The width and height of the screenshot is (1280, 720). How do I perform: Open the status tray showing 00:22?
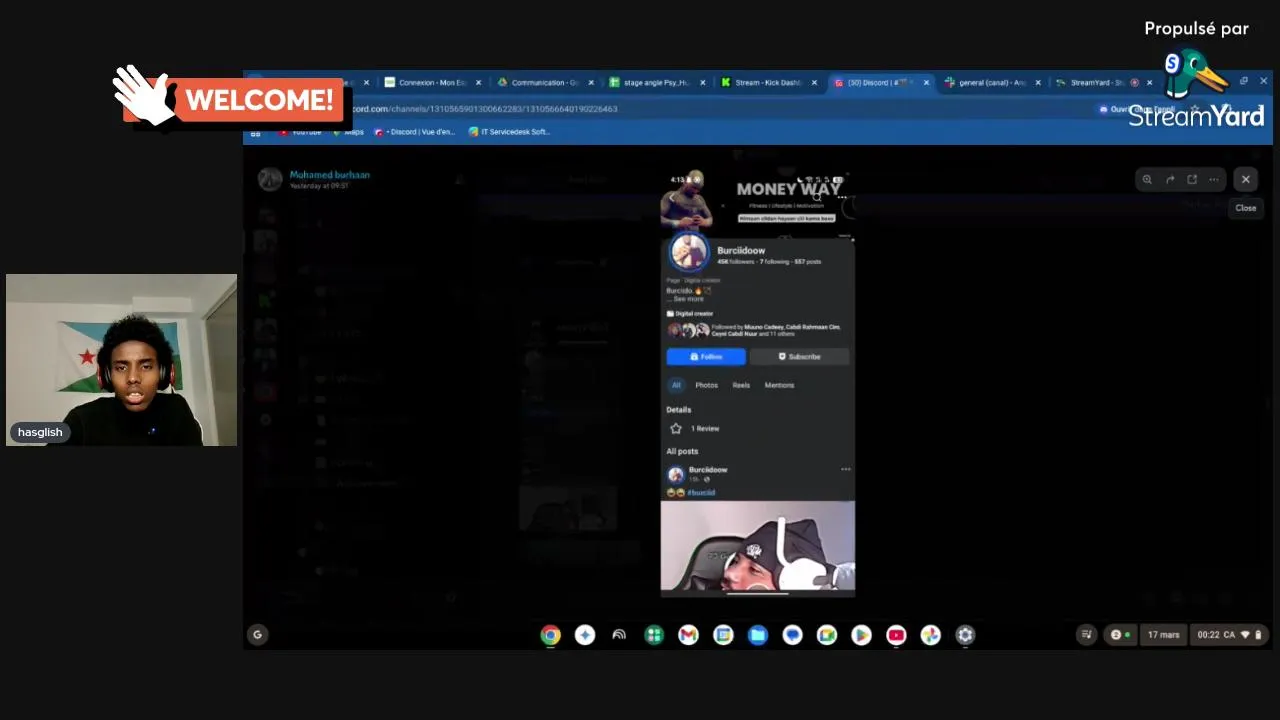1230,635
